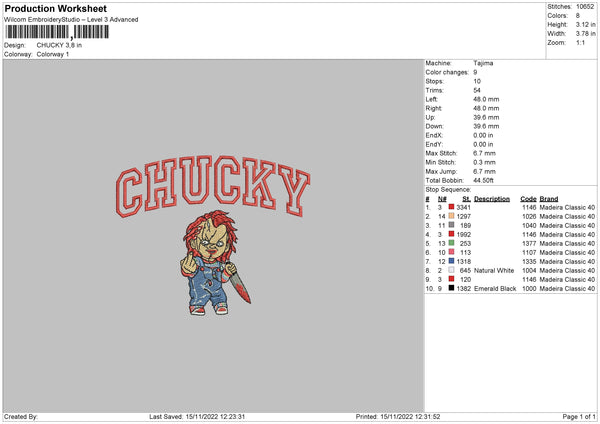Click the stitches value 10652
Viewport: 600px width, 424px height.
point(585,7)
